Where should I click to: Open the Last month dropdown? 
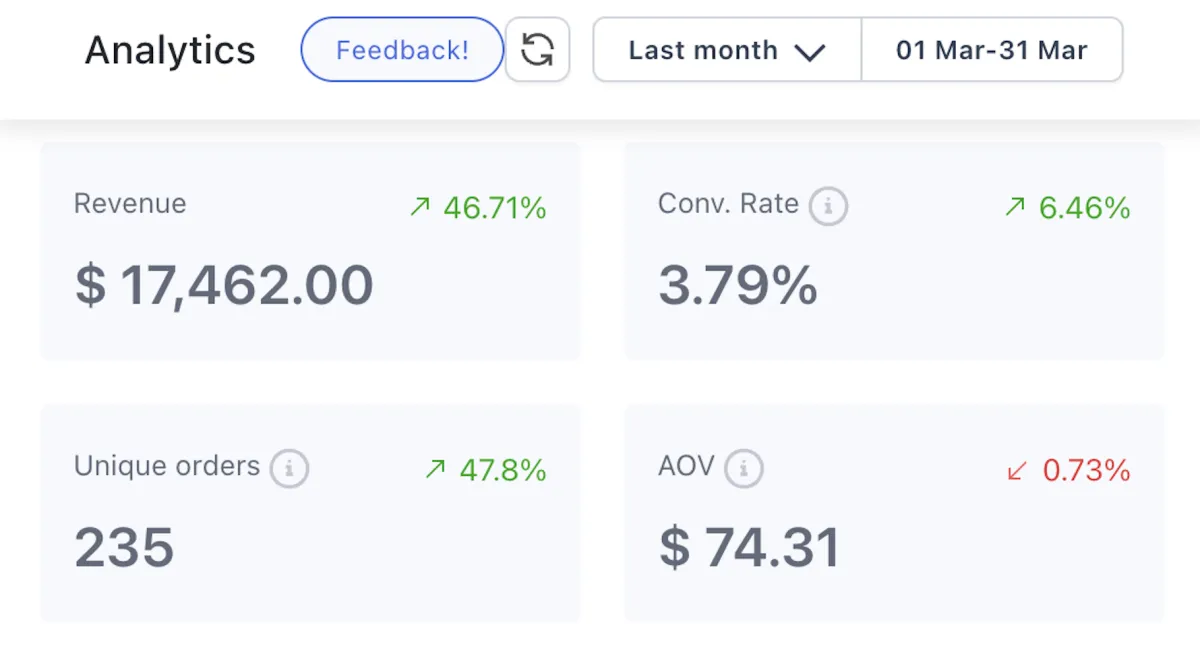point(726,50)
